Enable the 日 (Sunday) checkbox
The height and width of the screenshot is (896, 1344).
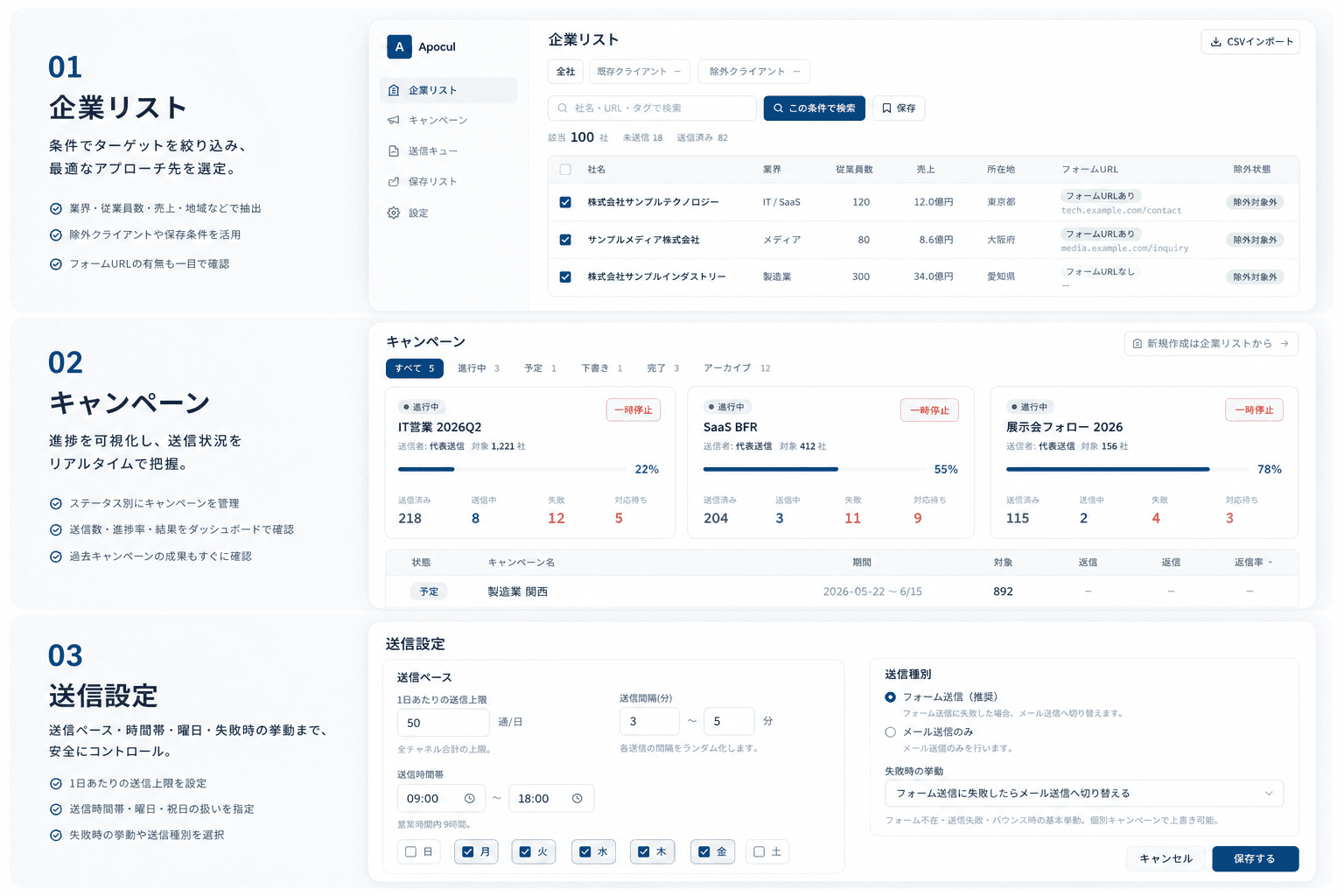(x=410, y=852)
